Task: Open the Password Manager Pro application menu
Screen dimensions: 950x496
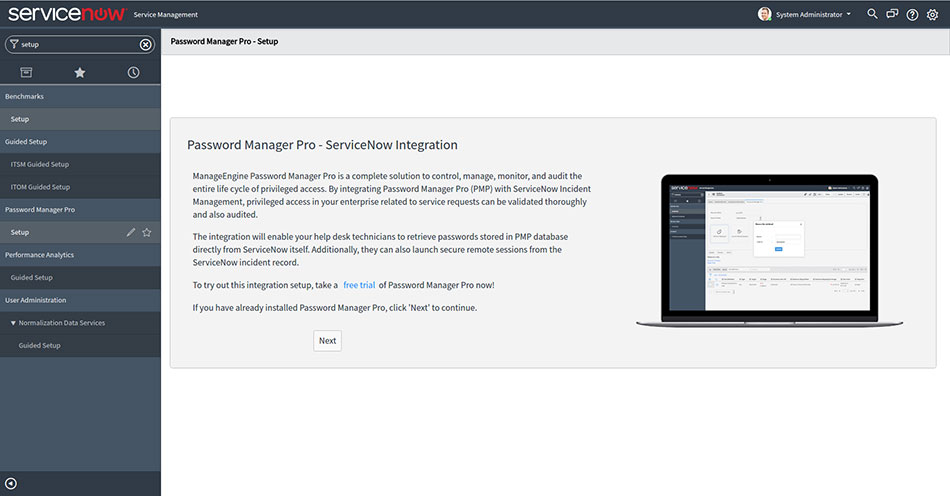Action: click(x=80, y=210)
